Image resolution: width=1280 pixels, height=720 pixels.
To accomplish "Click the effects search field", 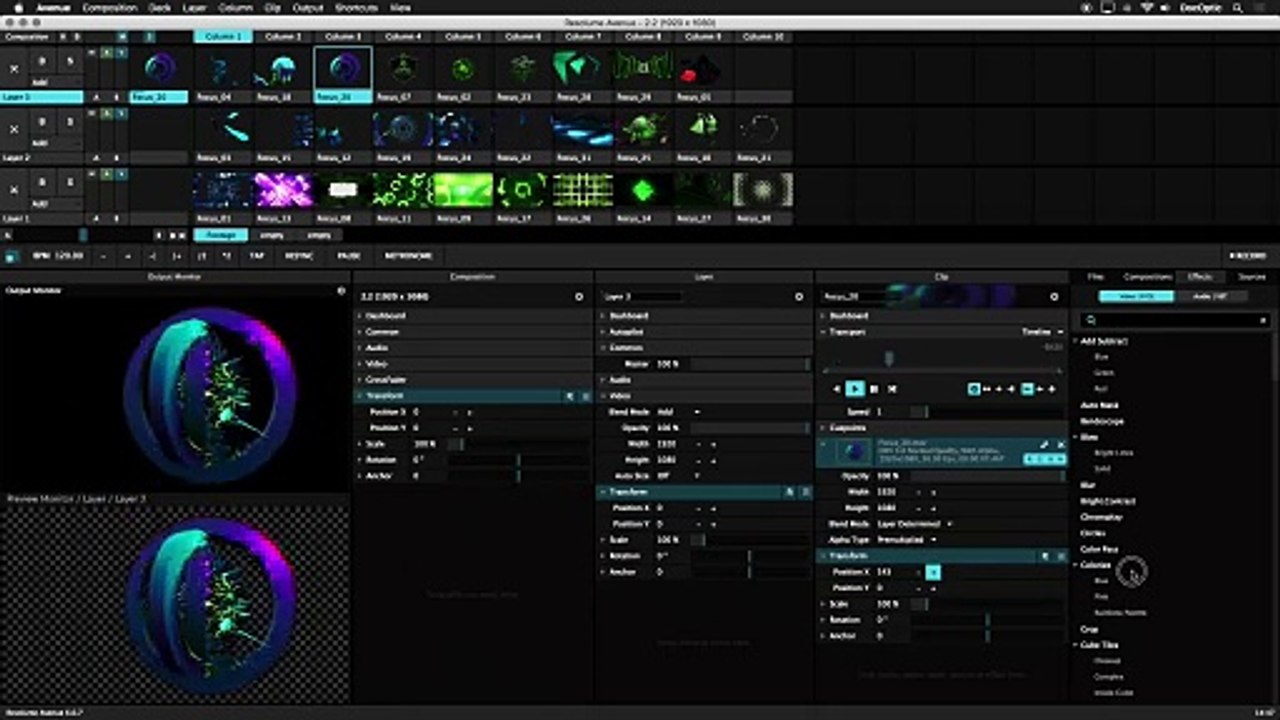I will (1174, 320).
